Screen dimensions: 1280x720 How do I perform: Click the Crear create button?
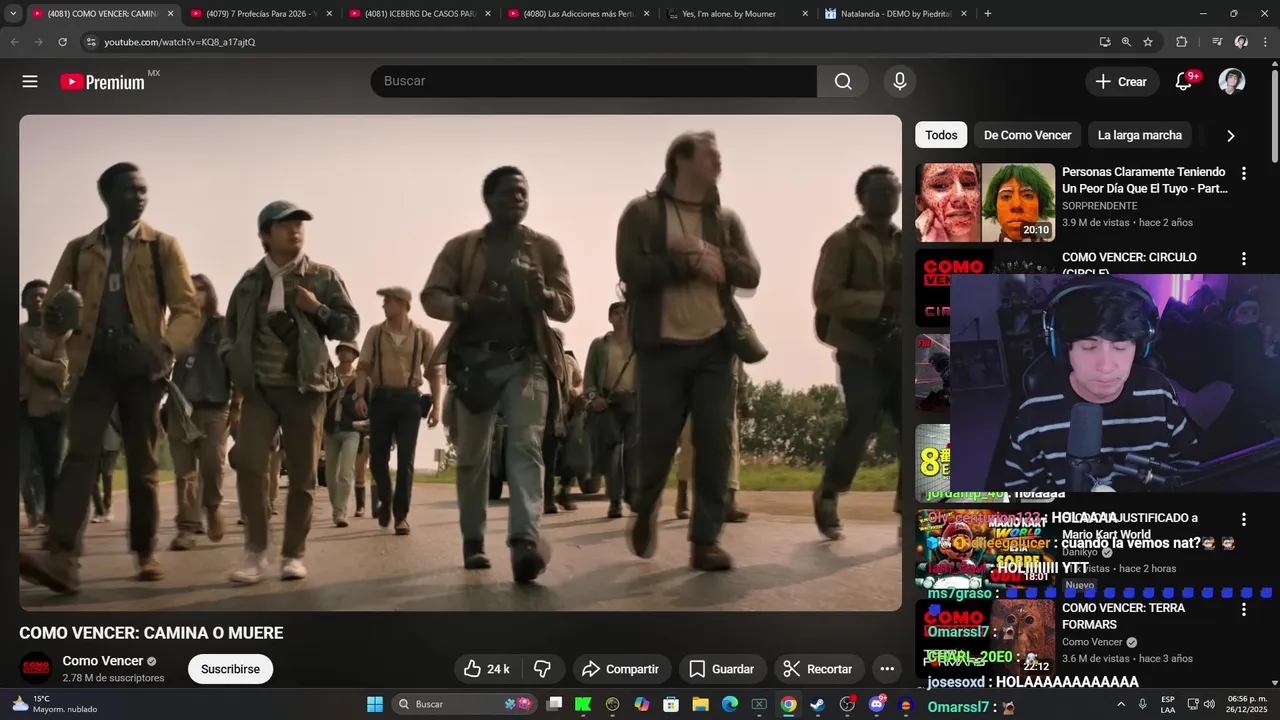(x=1121, y=82)
